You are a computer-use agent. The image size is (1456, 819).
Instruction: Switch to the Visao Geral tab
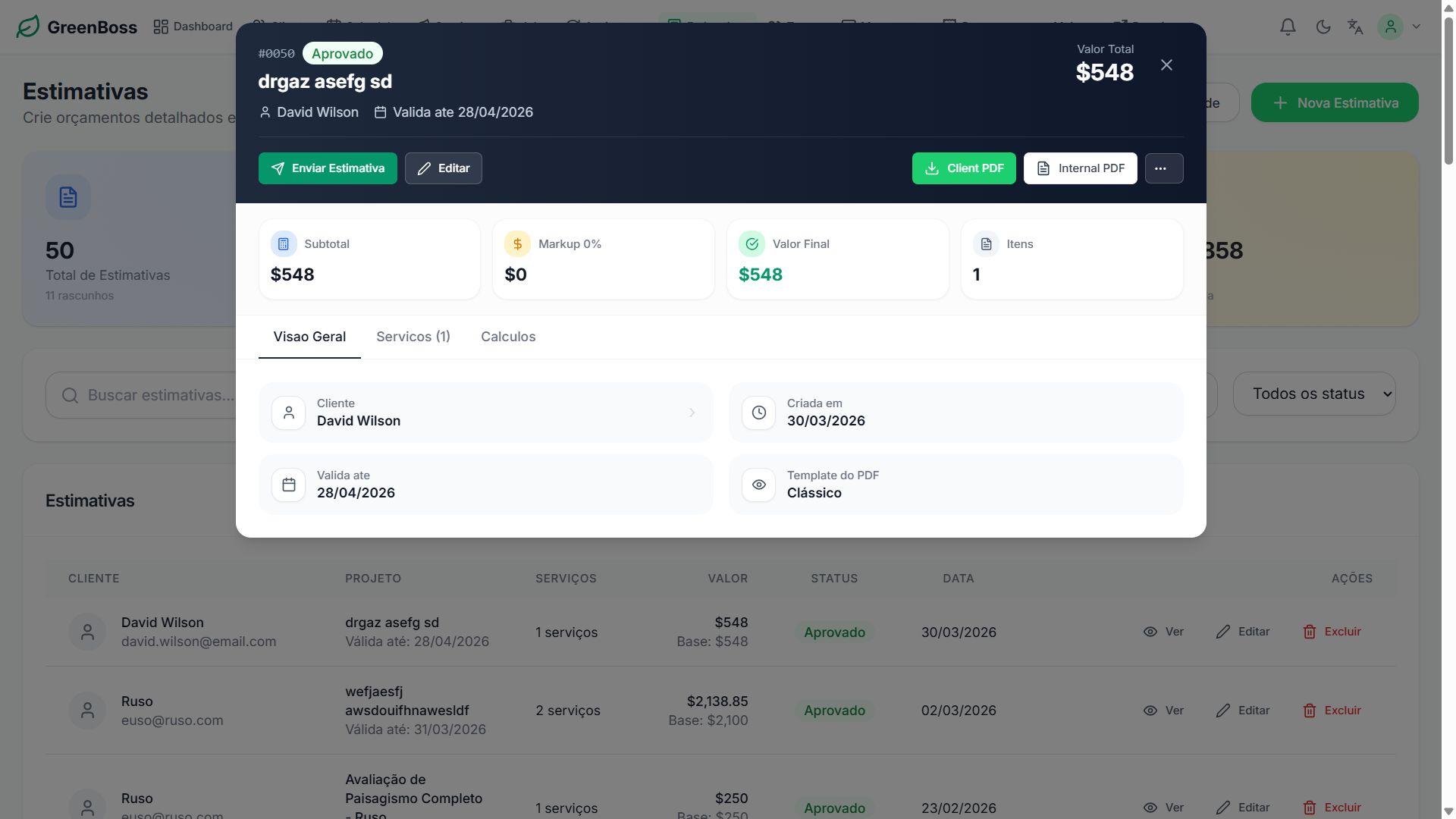(x=309, y=337)
